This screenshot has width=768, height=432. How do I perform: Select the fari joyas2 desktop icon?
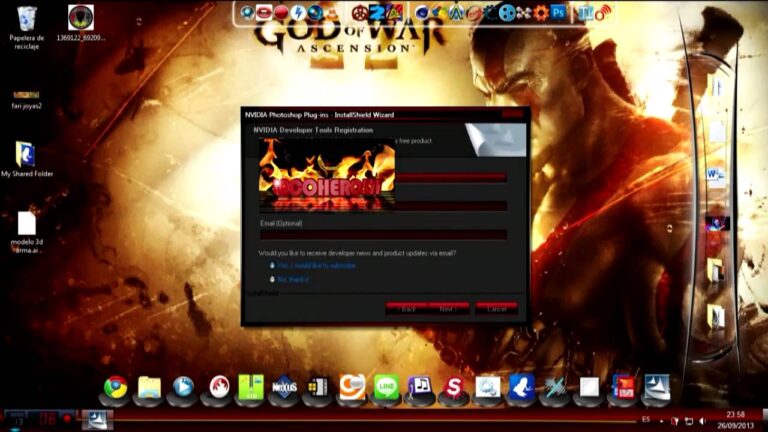26,100
